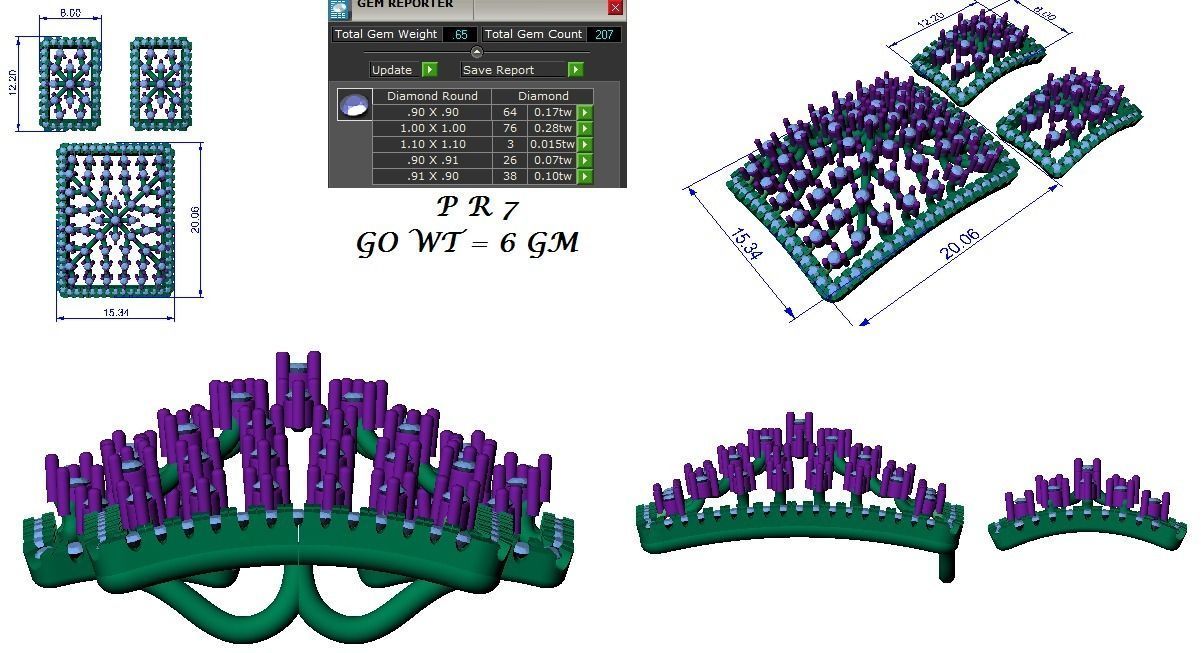The image size is (1201, 653).
Task: Click the Update button label
Action: tap(392, 70)
